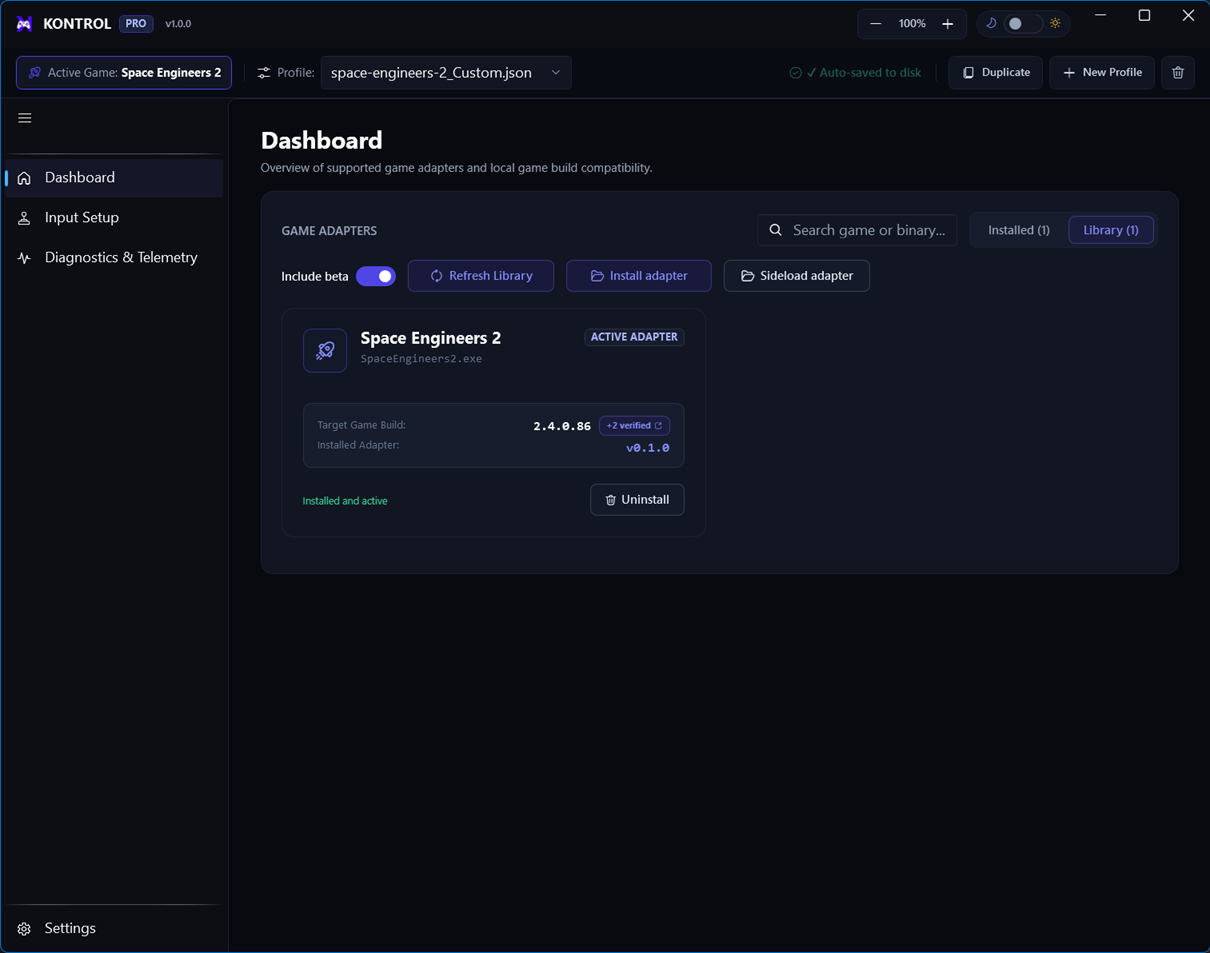
Task: Click the hamburger menu icon in sidebar
Action: pos(25,118)
